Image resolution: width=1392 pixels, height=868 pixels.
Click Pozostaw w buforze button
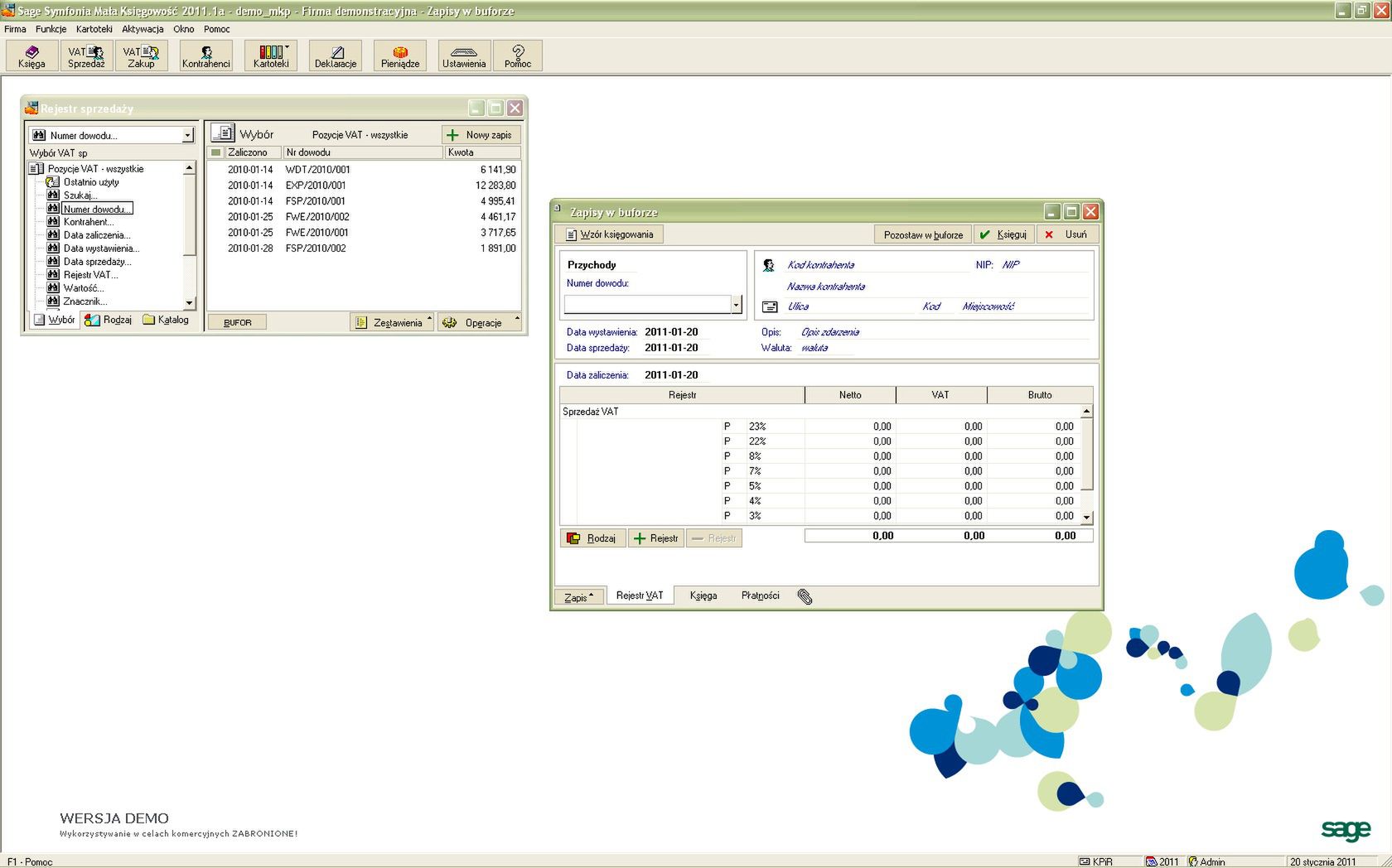tap(923, 234)
